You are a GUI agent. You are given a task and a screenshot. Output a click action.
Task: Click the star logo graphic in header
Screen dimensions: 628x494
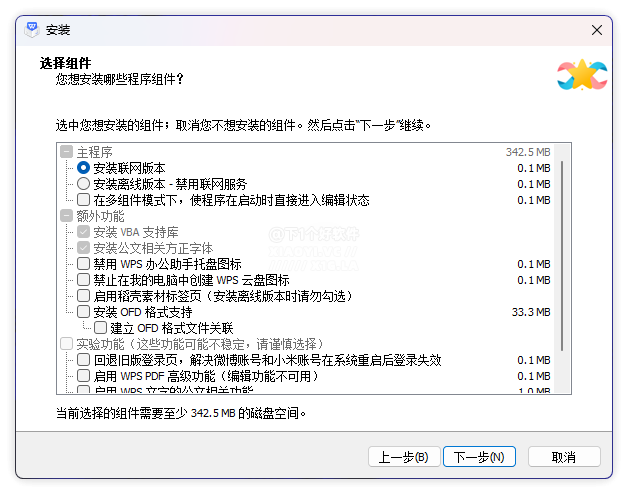[x=582, y=75]
